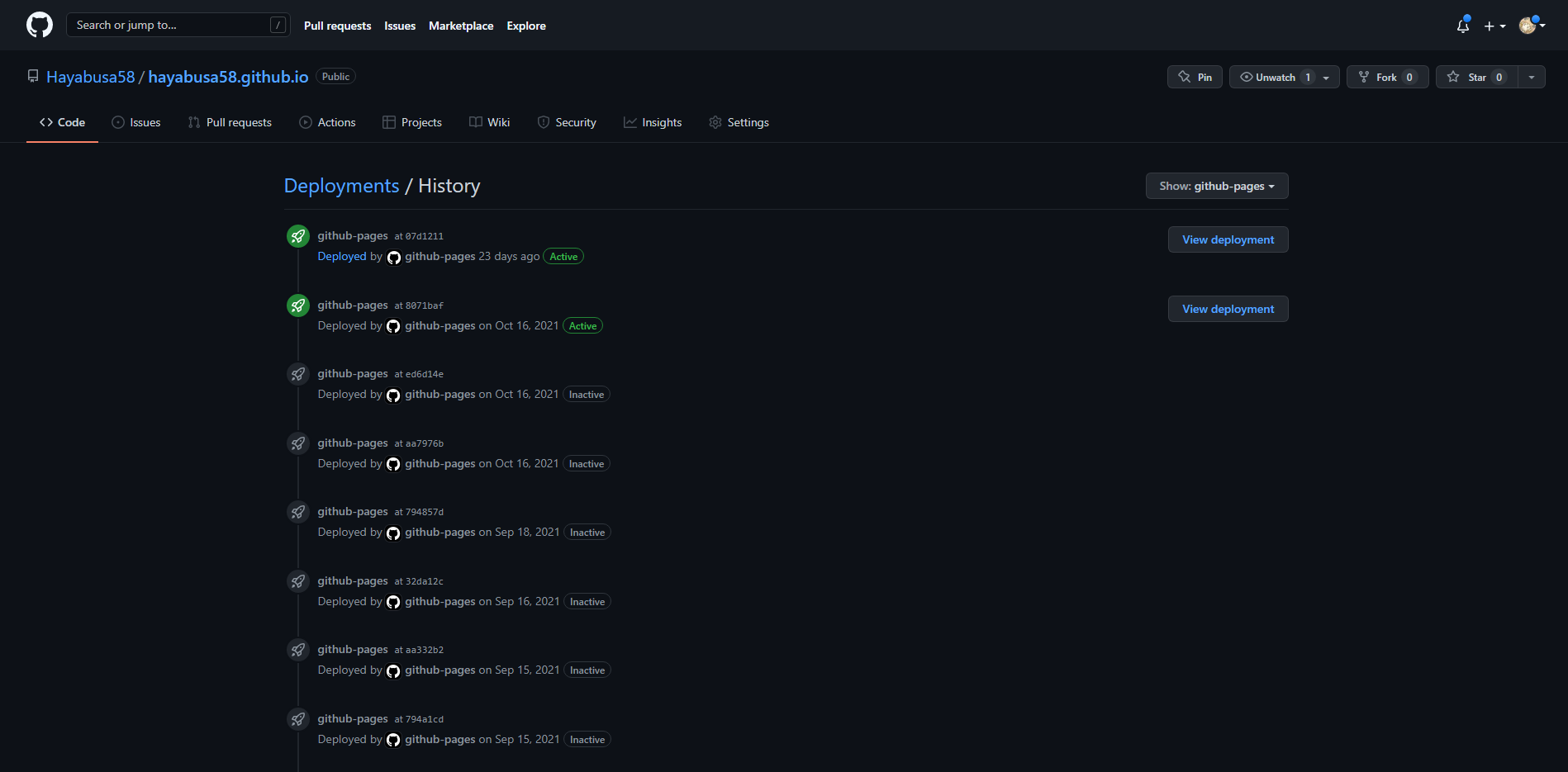This screenshot has width=1568, height=772.
Task: Click the Inactive badge on ed6d14e row
Action: (x=587, y=395)
